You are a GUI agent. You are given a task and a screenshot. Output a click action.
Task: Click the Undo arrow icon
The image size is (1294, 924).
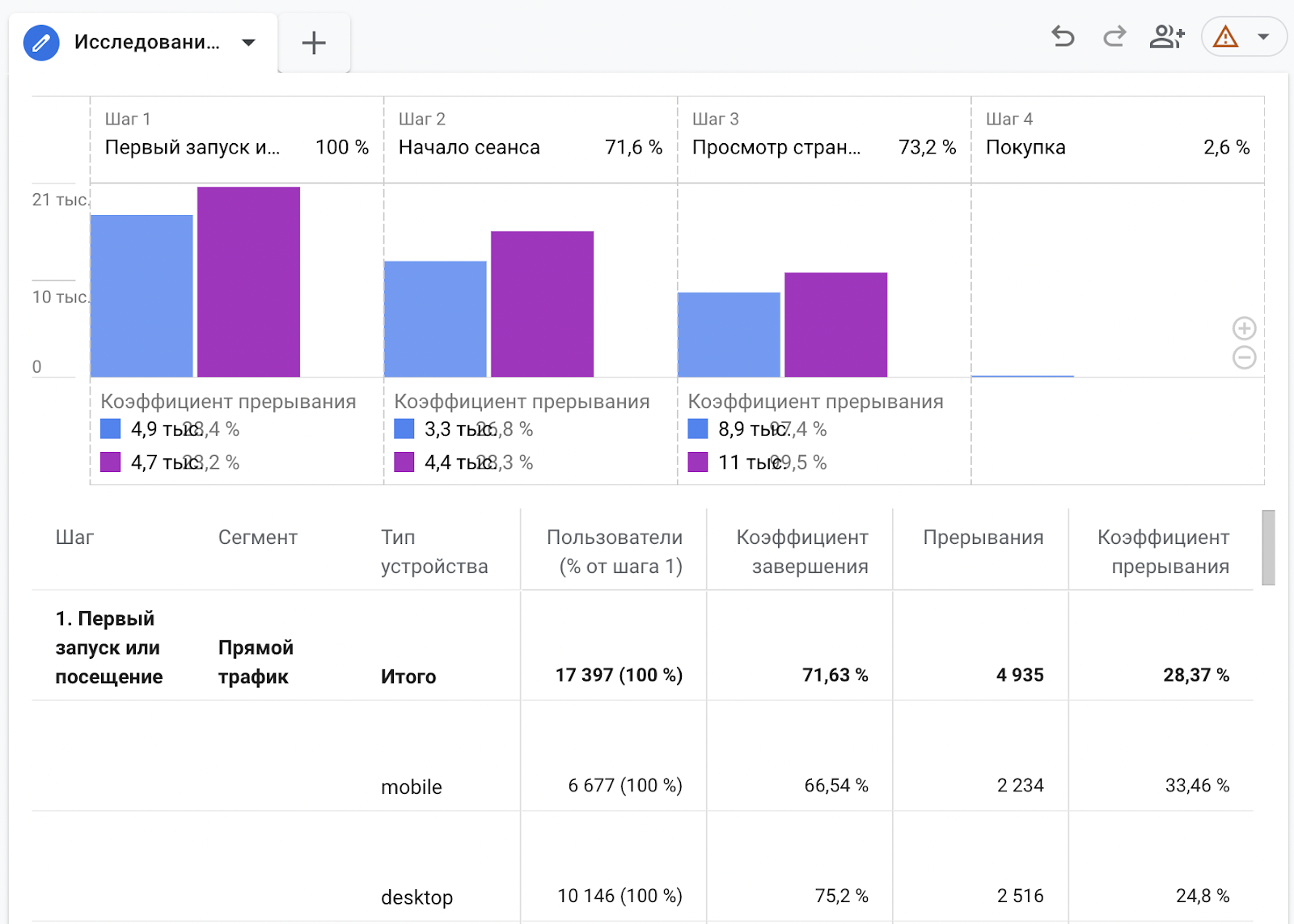[1064, 37]
